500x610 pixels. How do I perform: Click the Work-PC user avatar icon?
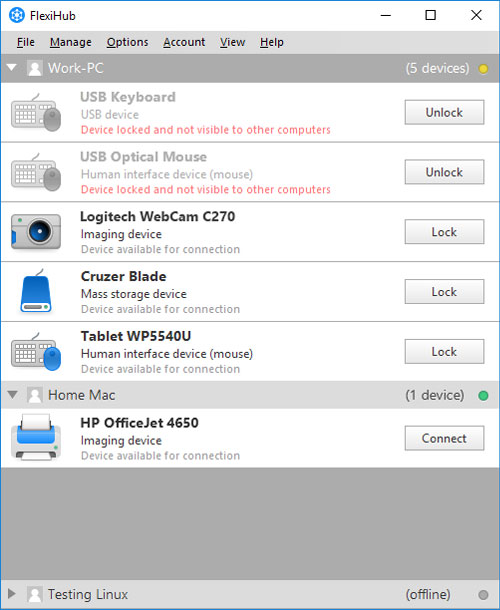click(35, 68)
